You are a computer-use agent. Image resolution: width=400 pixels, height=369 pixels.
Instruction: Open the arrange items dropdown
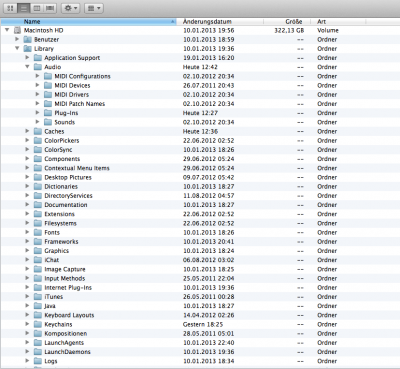tap(94, 8)
